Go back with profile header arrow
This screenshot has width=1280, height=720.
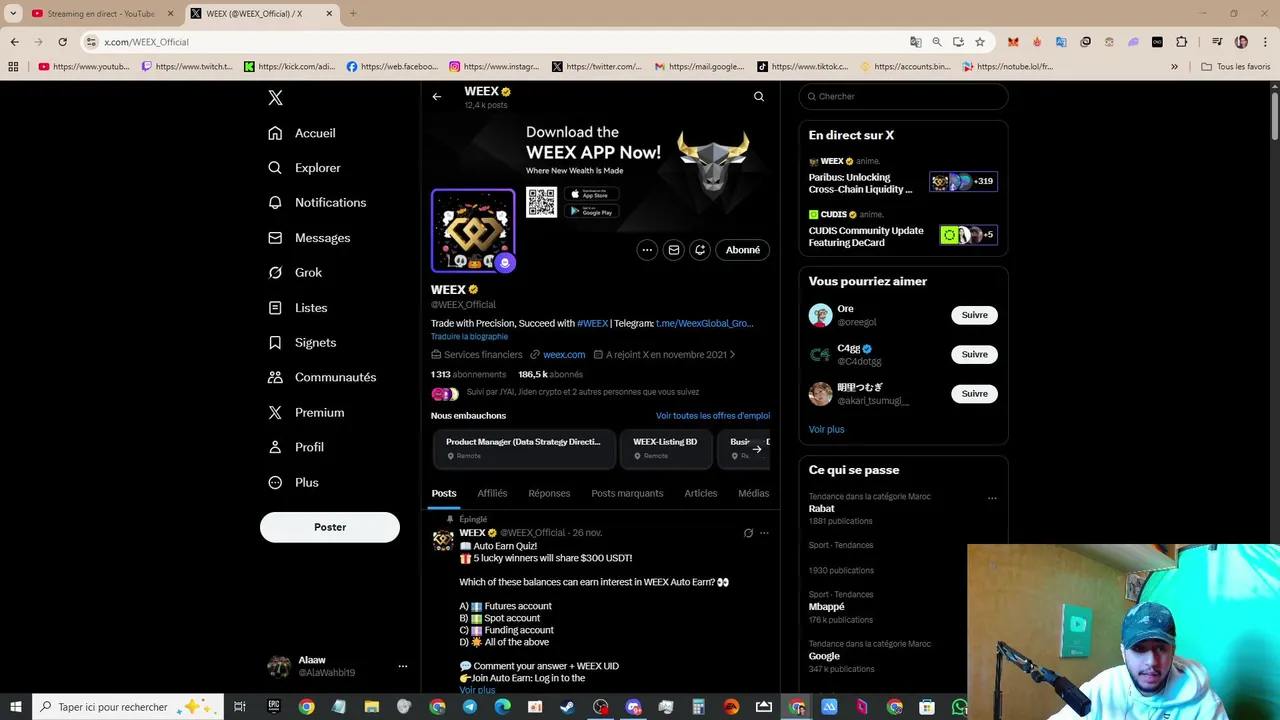437,97
